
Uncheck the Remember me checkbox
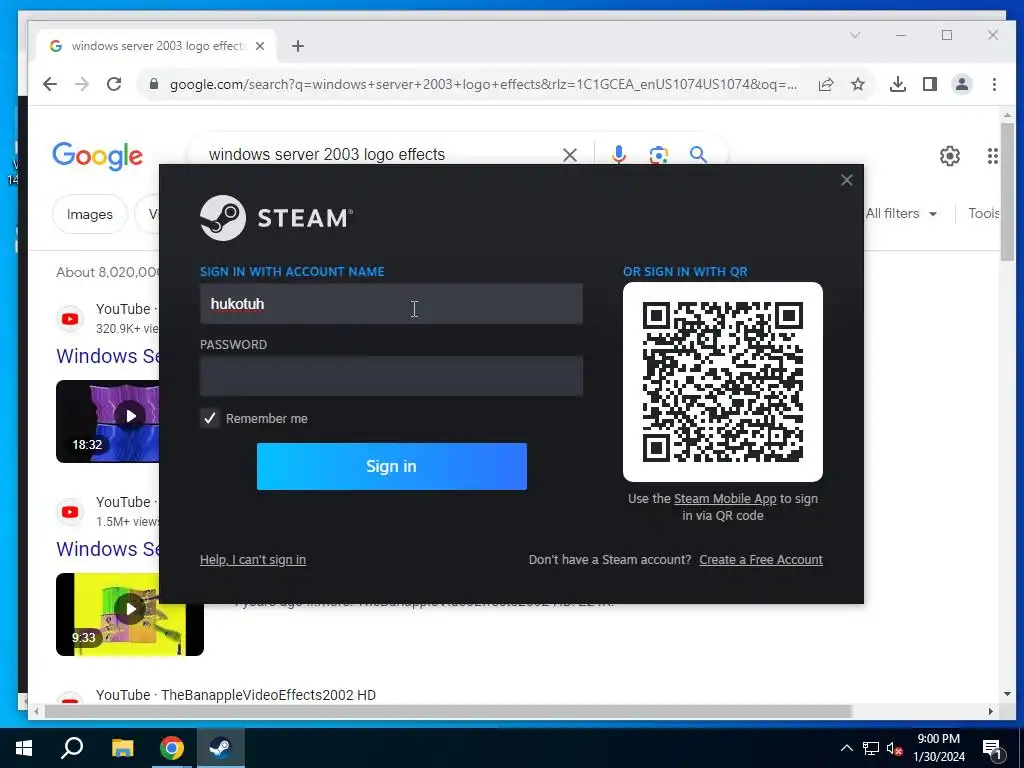[x=210, y=419]
